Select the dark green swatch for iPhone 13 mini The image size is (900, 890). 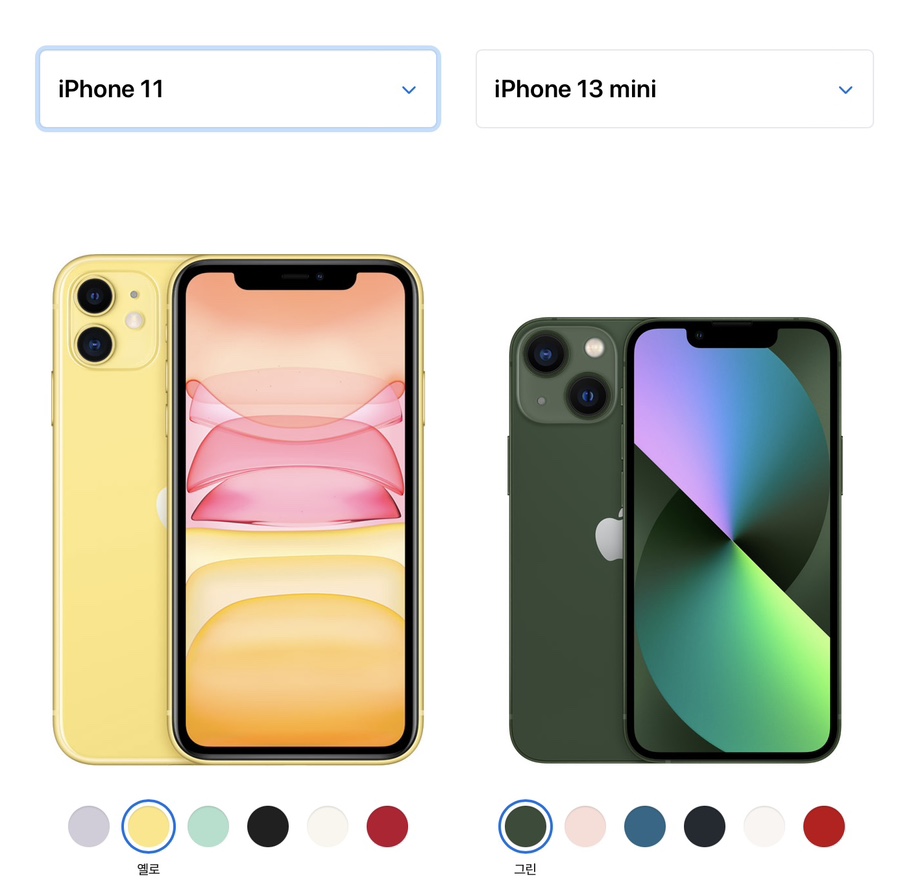click(x=525, y=826)
